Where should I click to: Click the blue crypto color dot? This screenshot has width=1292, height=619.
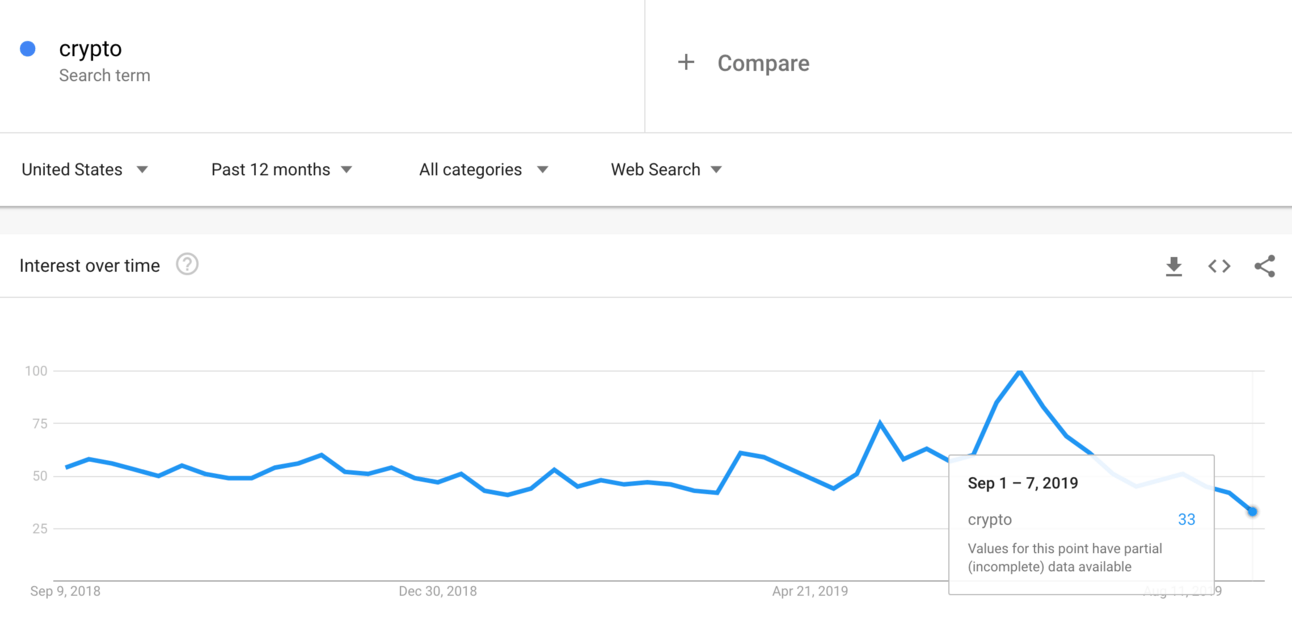[28, 48]
